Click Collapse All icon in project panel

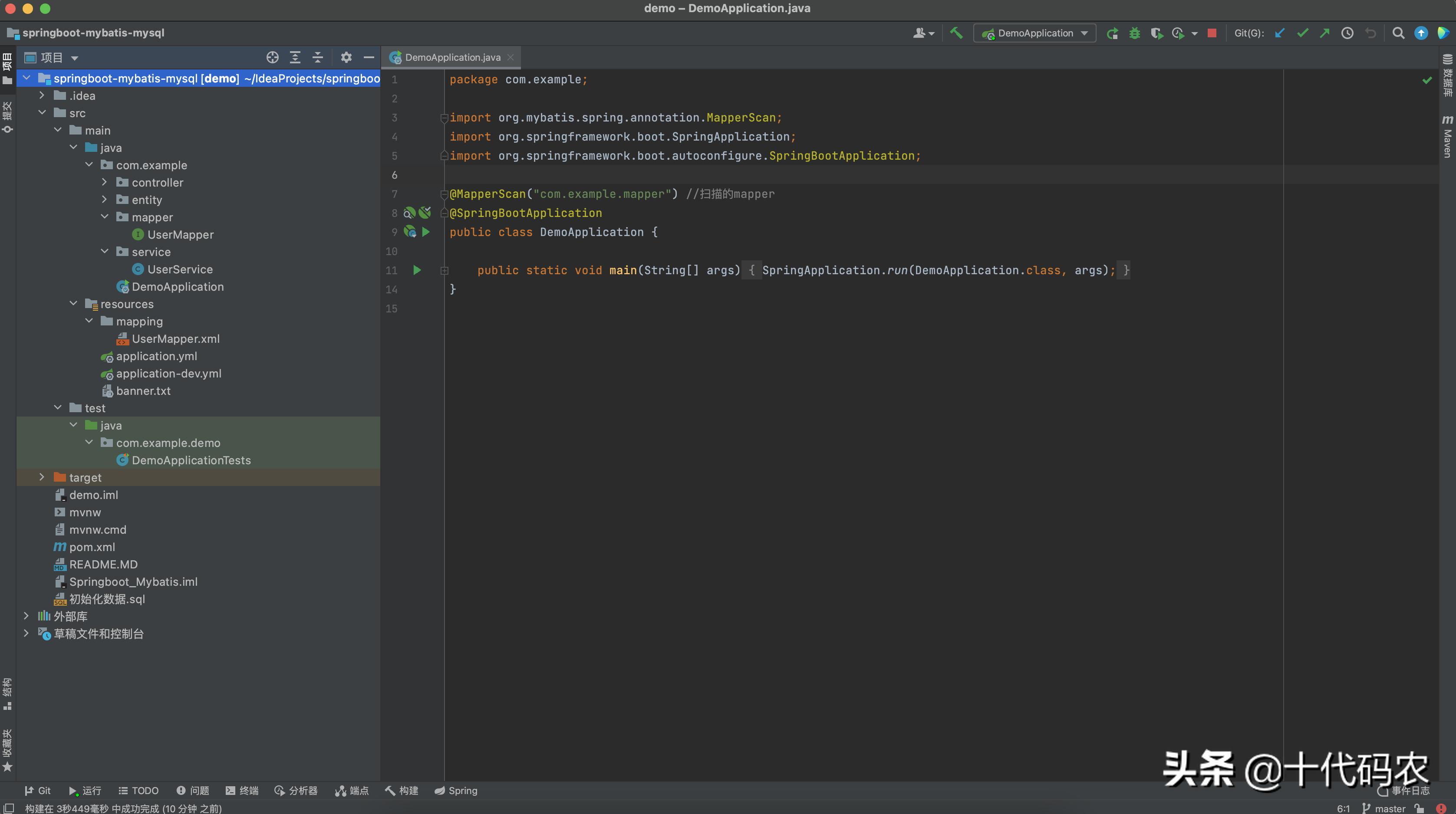point(318,57)
